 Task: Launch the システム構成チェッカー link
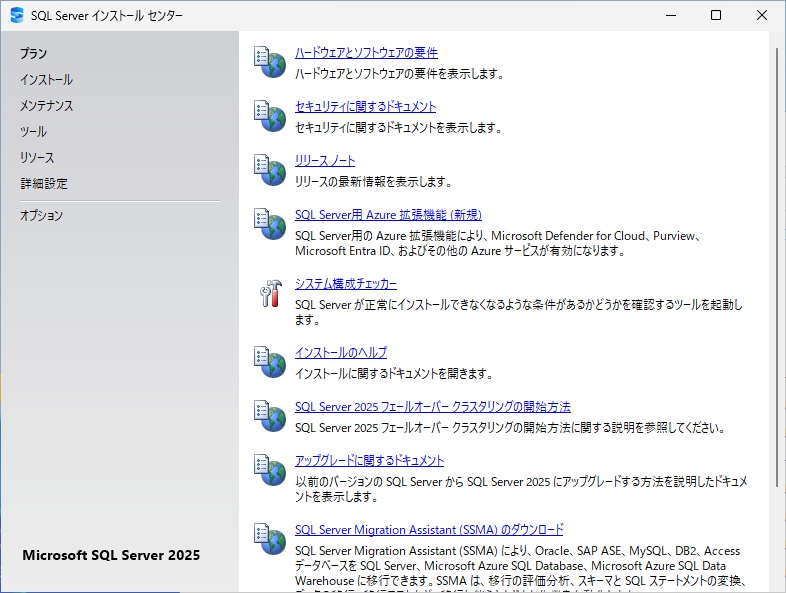tap(346, 284)
